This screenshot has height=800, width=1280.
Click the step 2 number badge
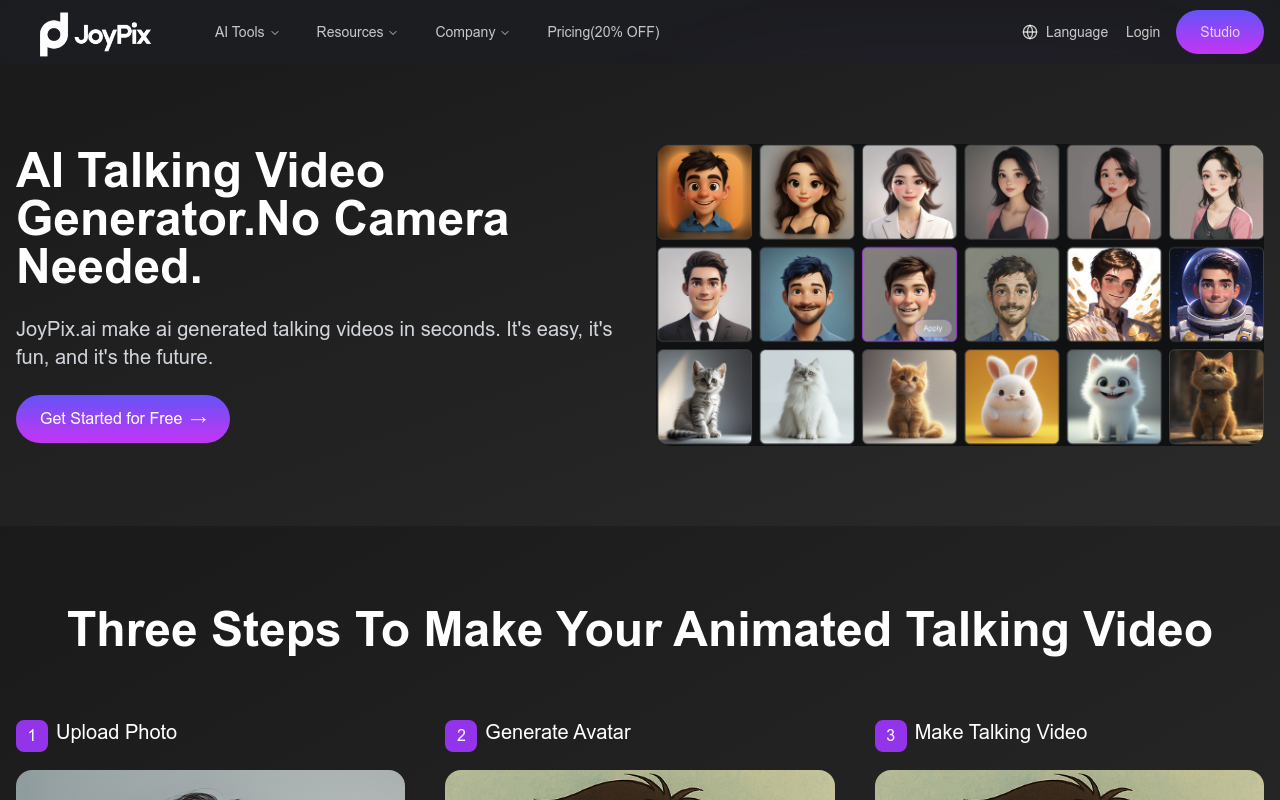[x=461, y=736]
